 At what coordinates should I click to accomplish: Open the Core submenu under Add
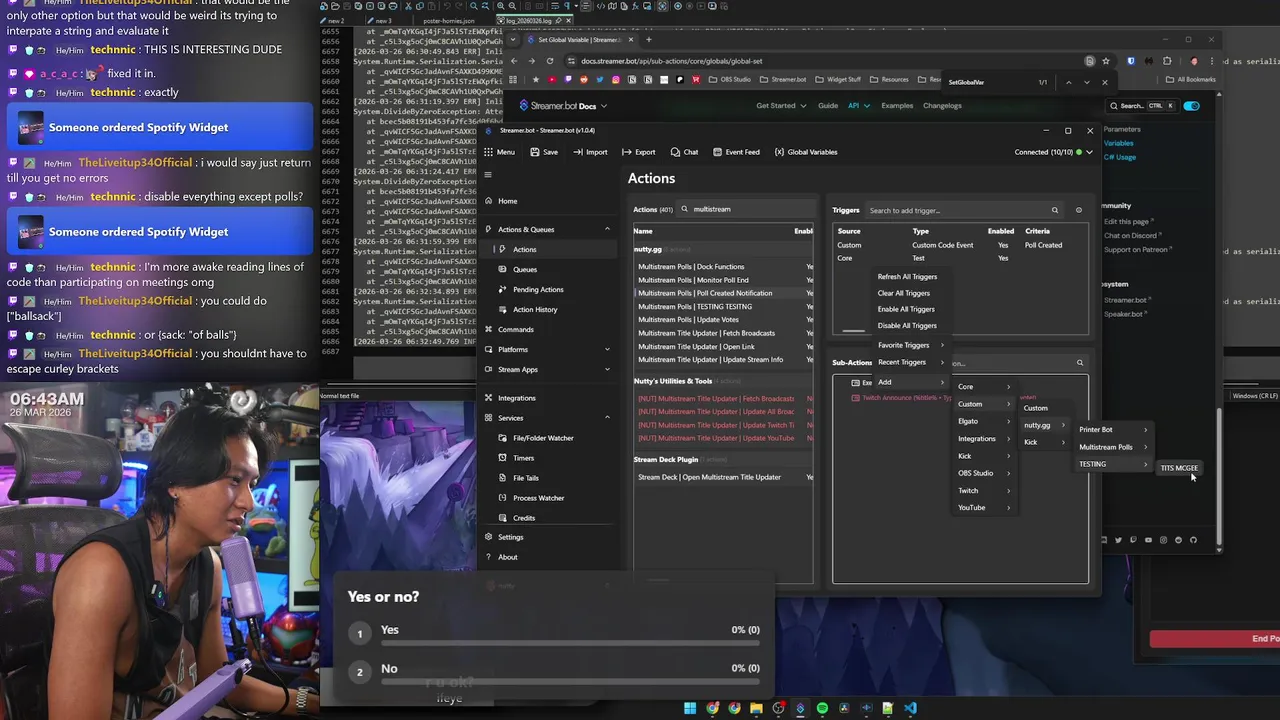pos(984,387)
